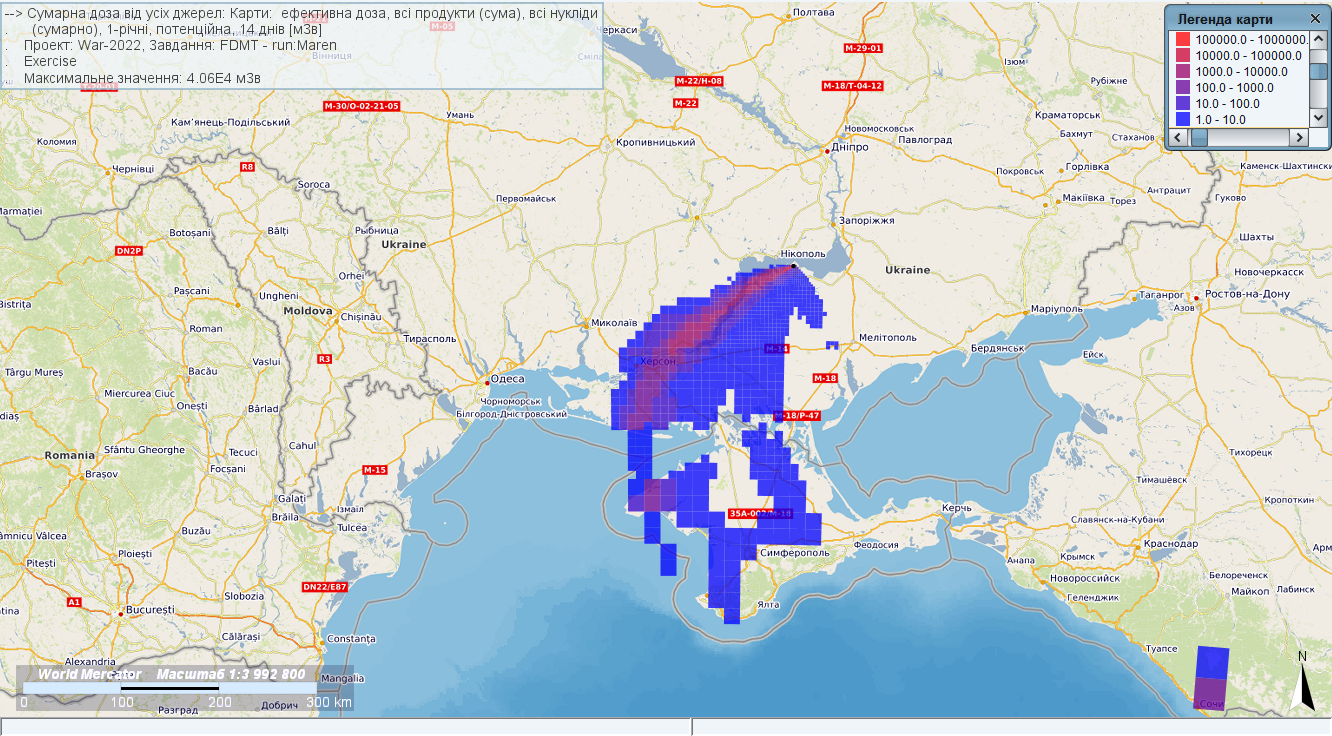
Task: Click the dose map information text box
Action: pyautogui.click(x=300, y=45)
